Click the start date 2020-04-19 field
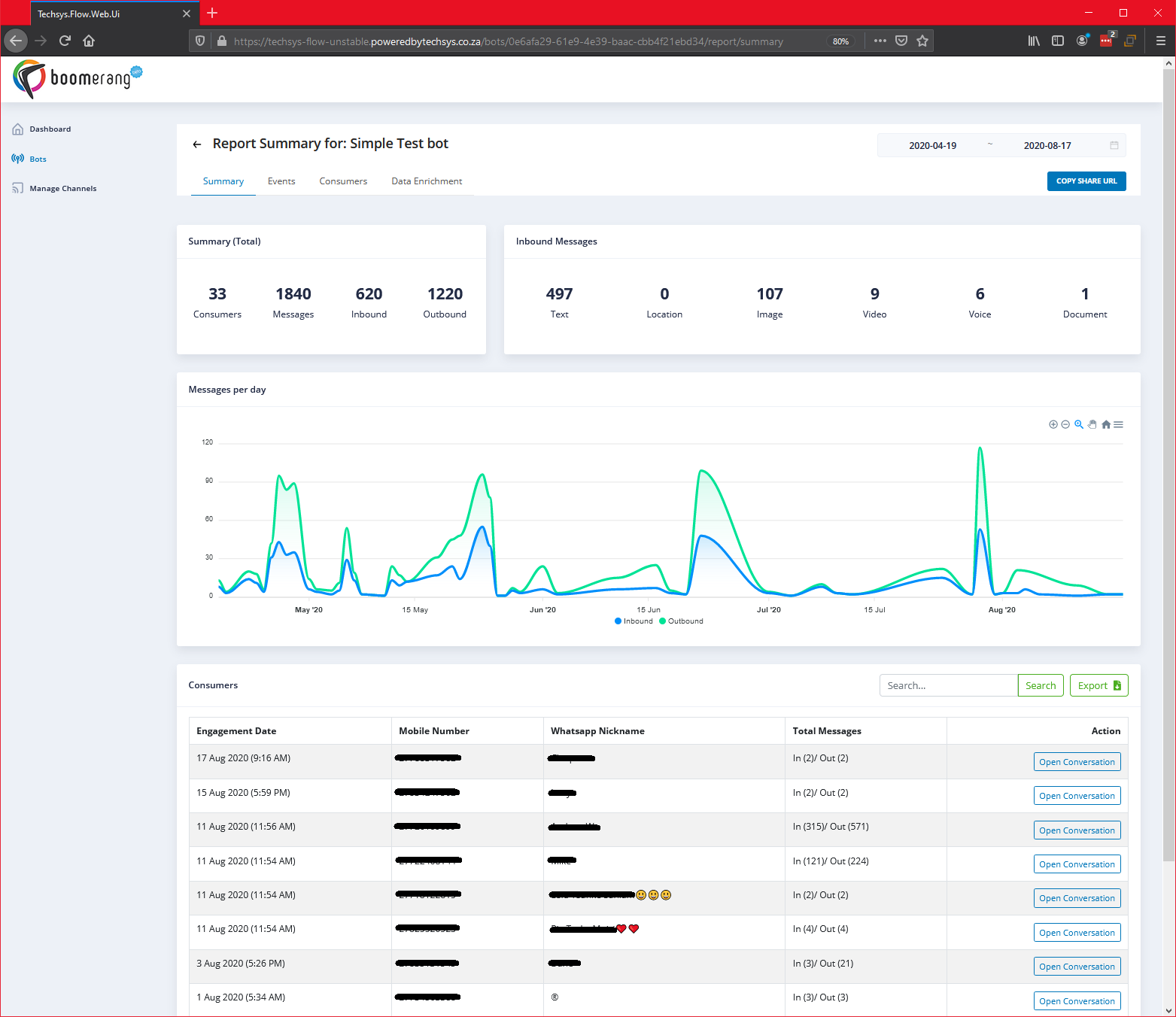This screenshot has width=1176, height=1017. tap(933, 146)
